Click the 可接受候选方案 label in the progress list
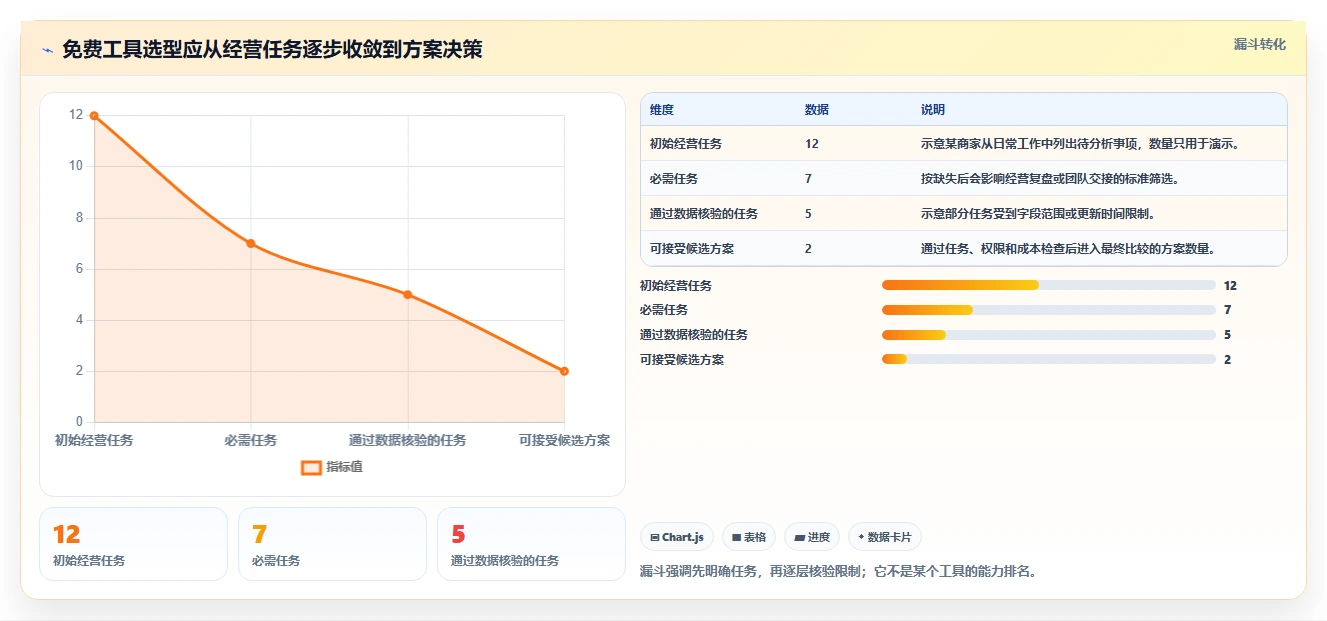Viewport: 1327px width, 621px height. point(682,359)
